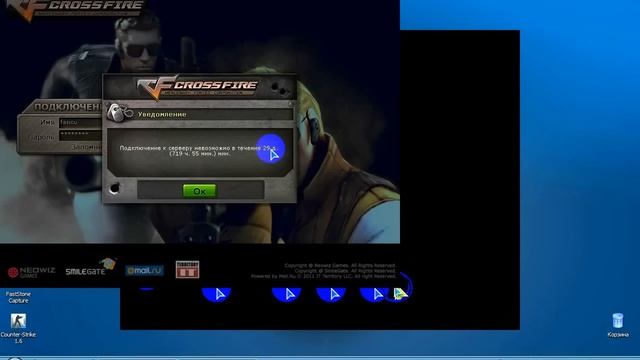This screenshot has height=360, width=640.
Task: Focus the Пароль password field
Action: point(80,135)
